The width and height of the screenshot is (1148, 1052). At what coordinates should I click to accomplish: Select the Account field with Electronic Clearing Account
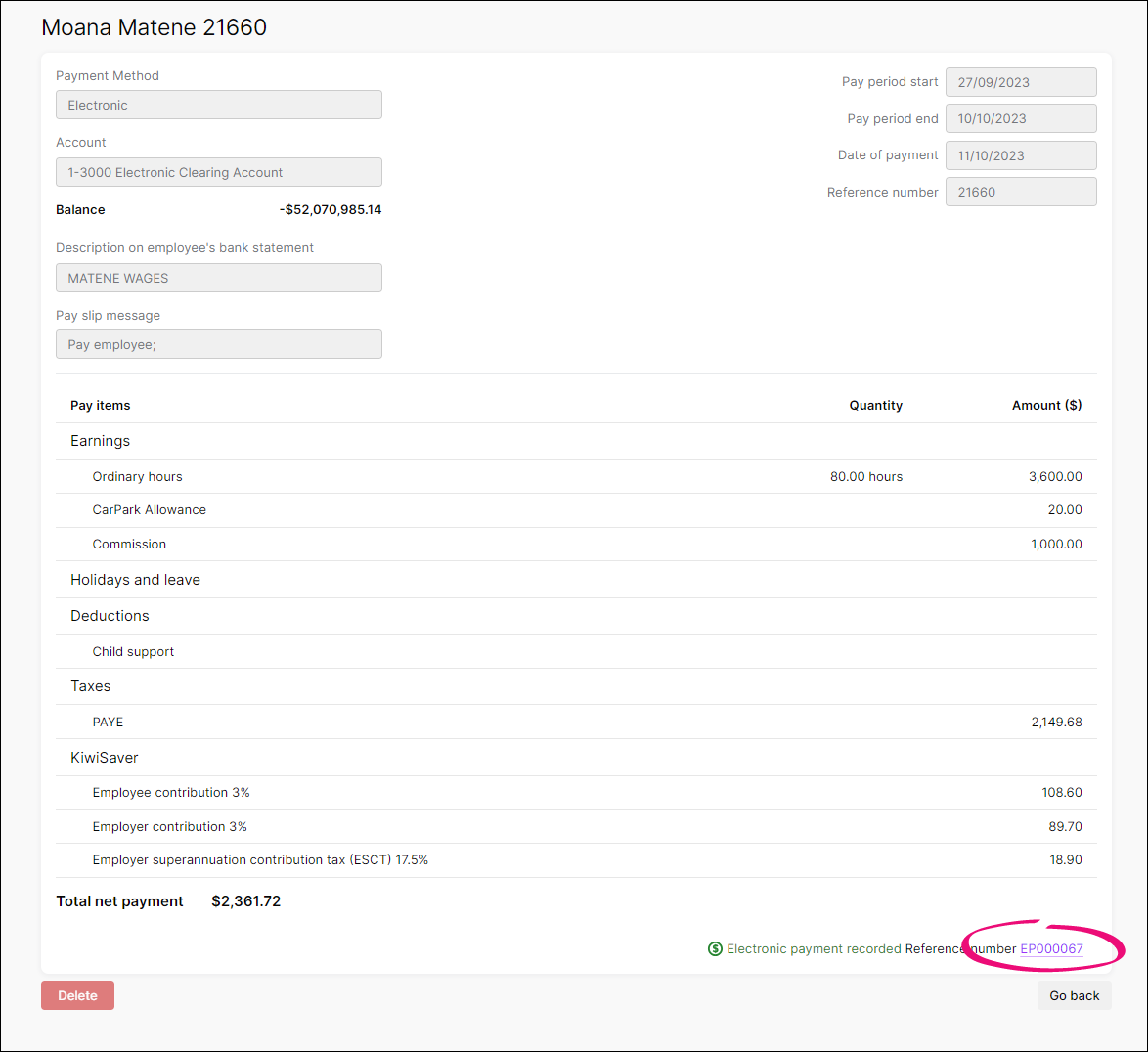point(218,172)
